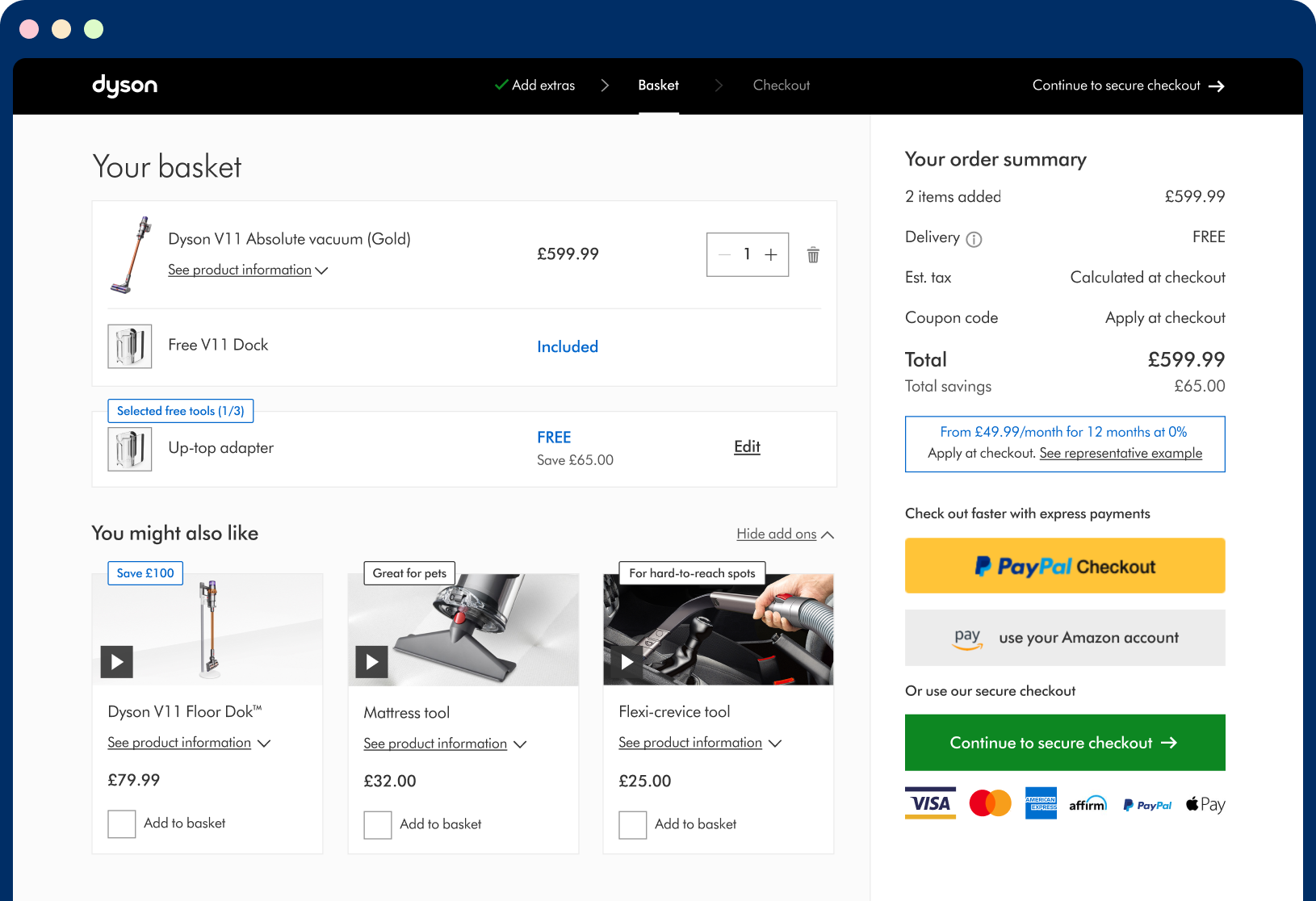
Task: Expand product information for V11 Absolute vacuum
Action: 248,270
